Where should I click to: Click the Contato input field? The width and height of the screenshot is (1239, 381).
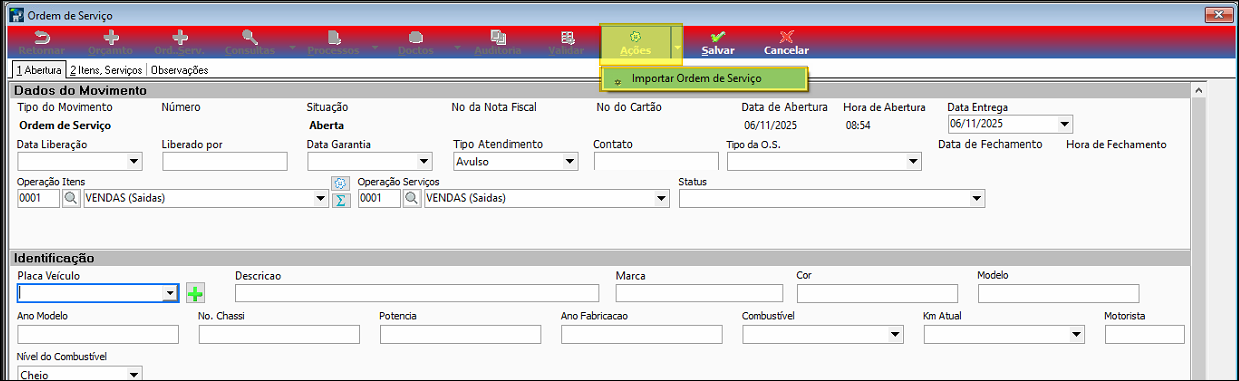click(x=656, y=161)
